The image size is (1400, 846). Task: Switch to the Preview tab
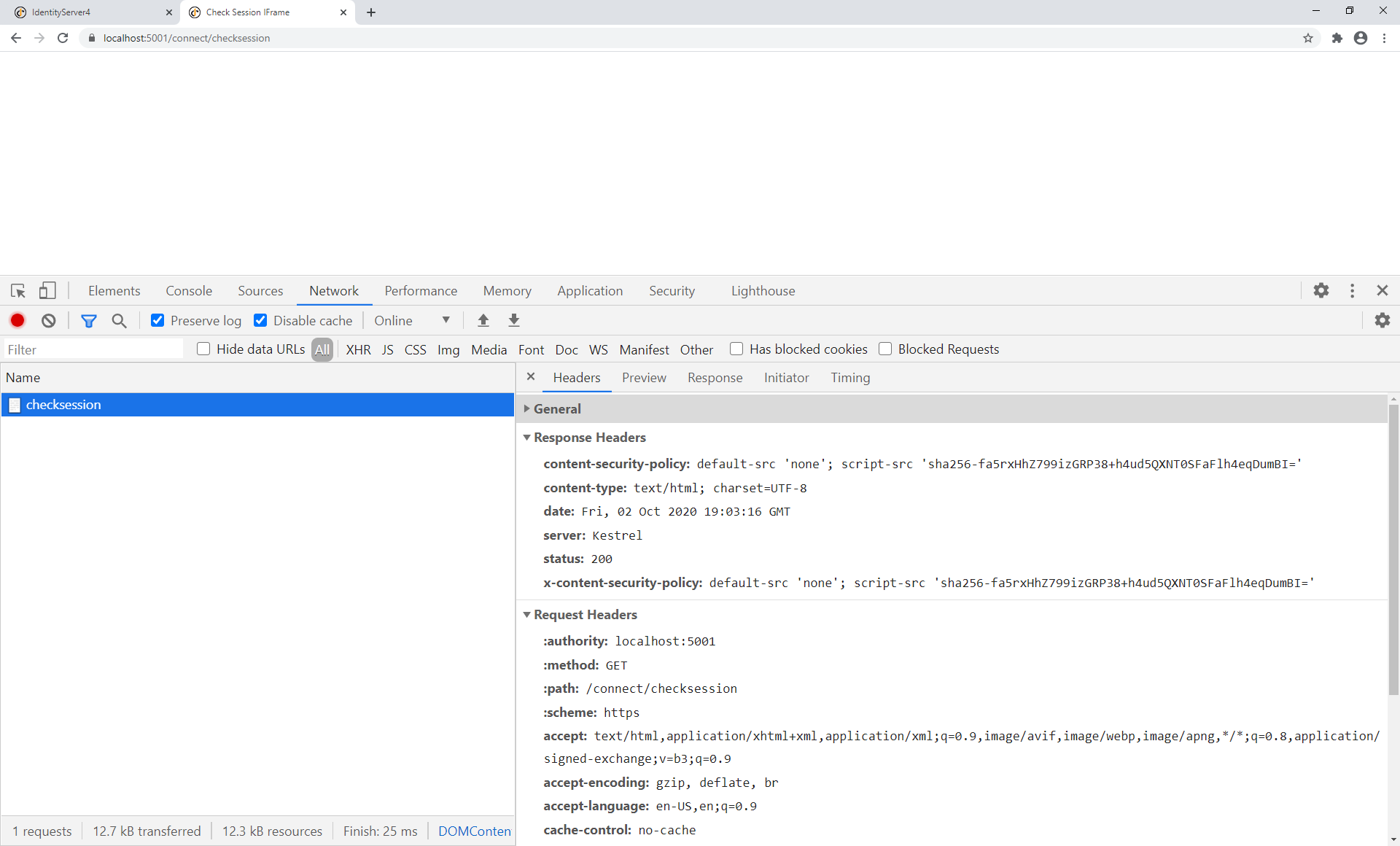644,378
